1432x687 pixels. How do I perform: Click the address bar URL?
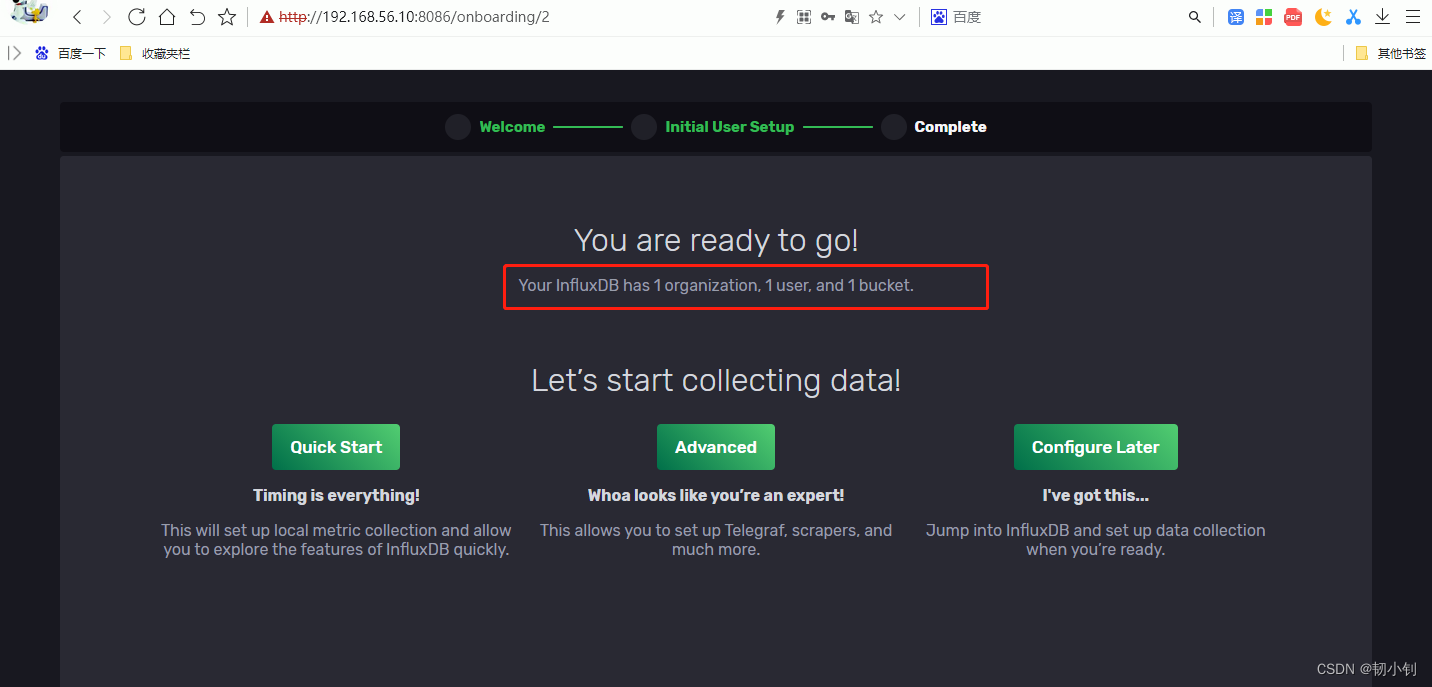pyautogui.click(x=414, y=17)
